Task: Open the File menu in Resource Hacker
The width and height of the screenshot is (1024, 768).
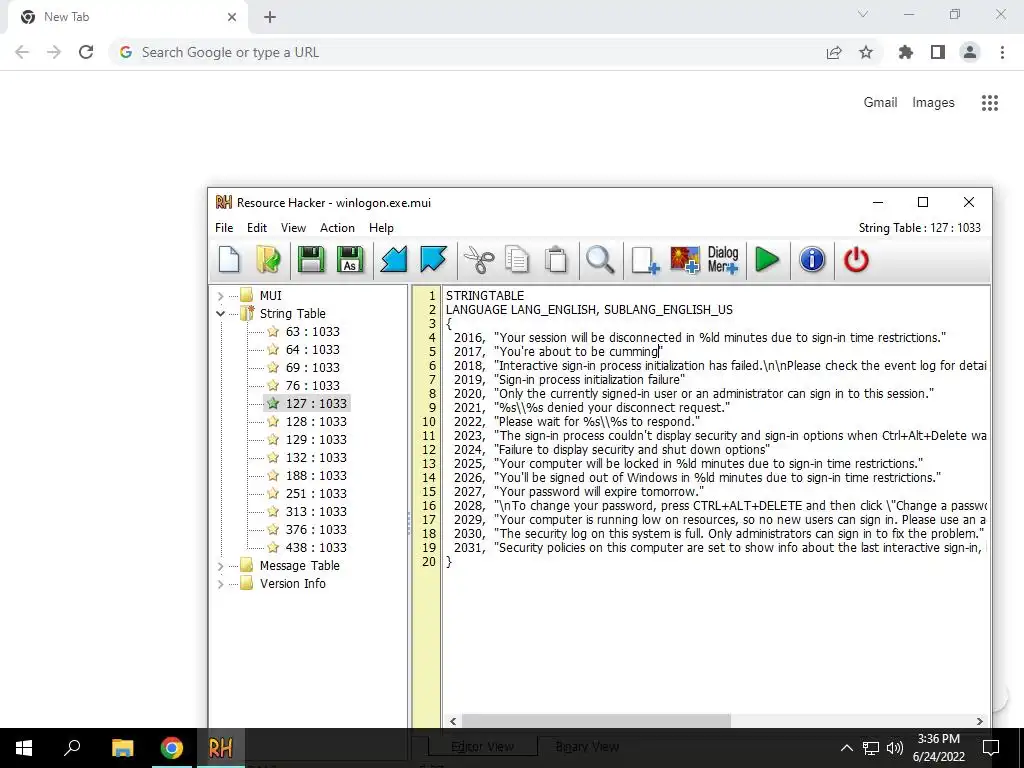Action: [x=224, y=228]
